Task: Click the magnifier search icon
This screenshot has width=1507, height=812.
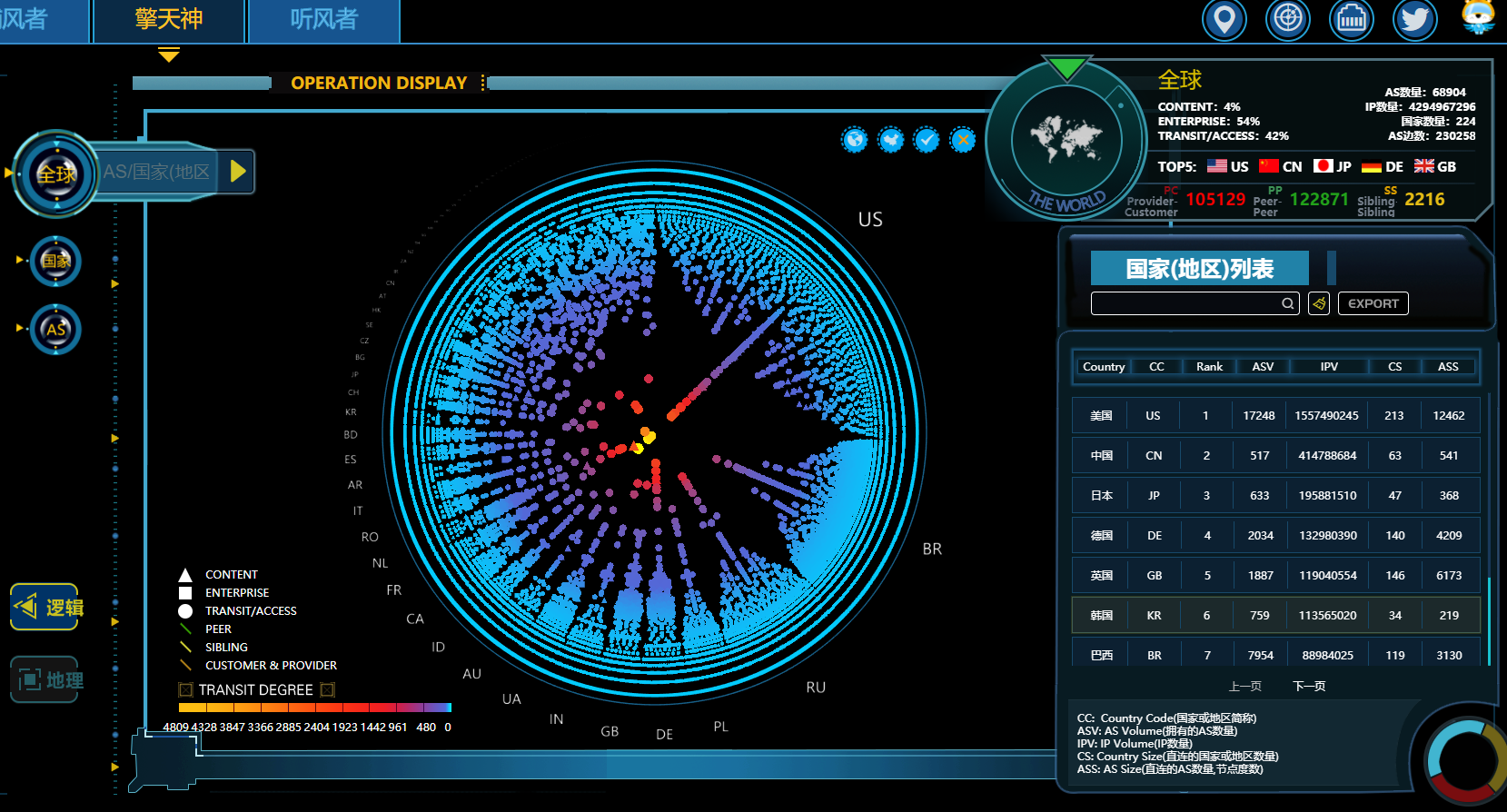Action: pos(1288,303)
